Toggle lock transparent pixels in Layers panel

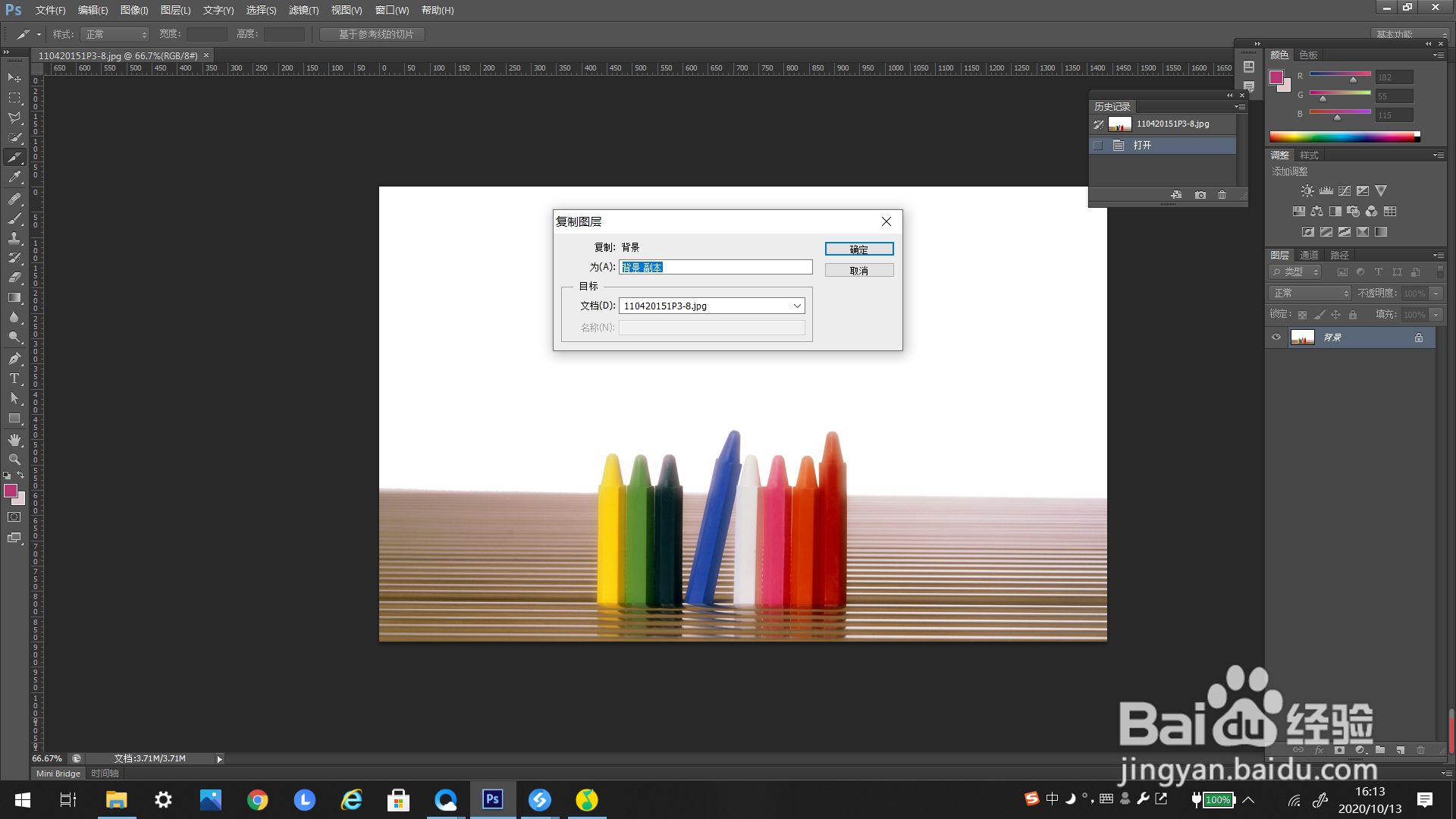pyautogui.click(x=1302, y=315)
